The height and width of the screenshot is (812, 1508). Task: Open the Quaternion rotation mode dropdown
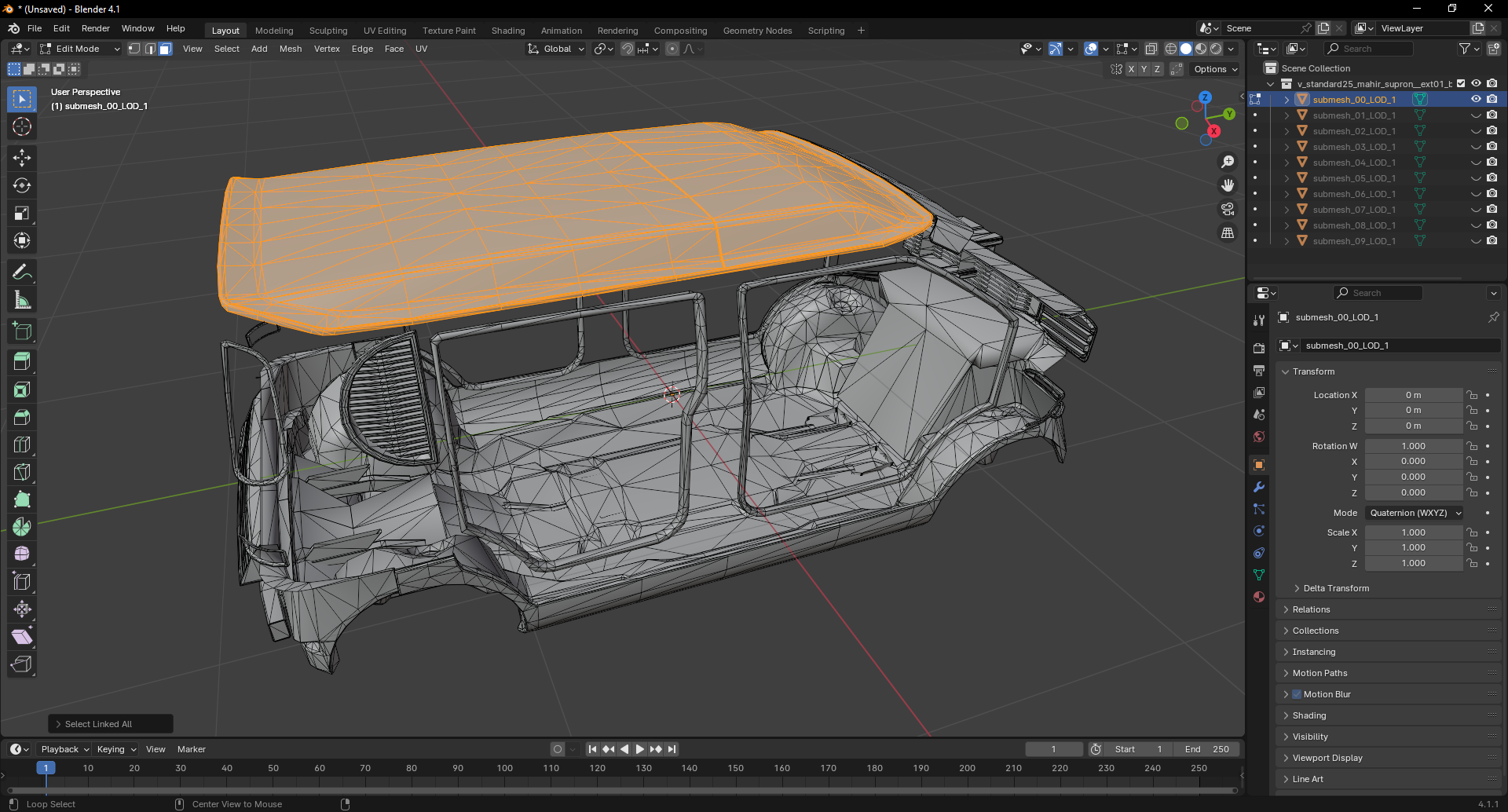1414,513
